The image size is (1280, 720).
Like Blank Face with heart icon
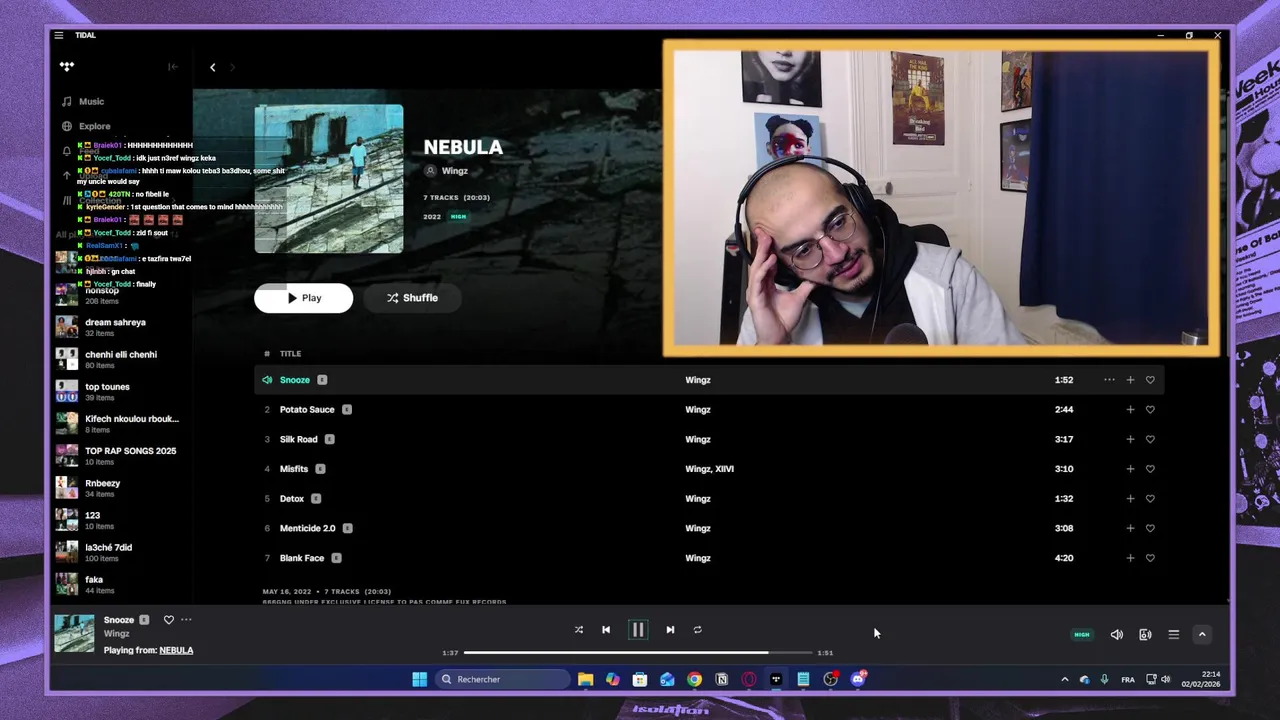pos(1150,558)
